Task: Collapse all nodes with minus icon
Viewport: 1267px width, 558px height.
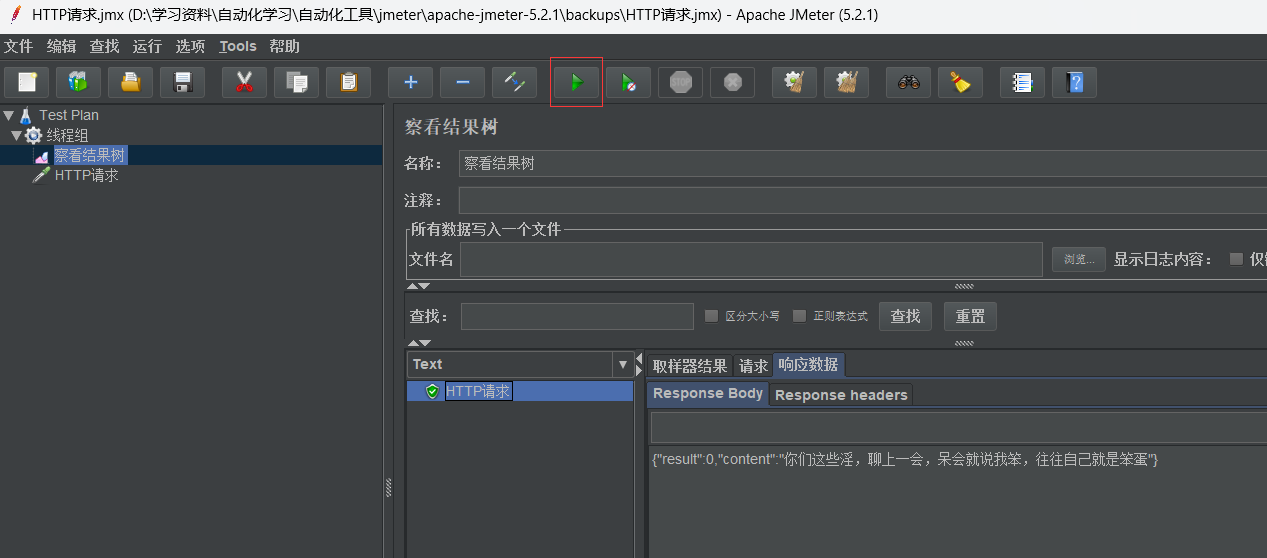Action: coord(462,82)
